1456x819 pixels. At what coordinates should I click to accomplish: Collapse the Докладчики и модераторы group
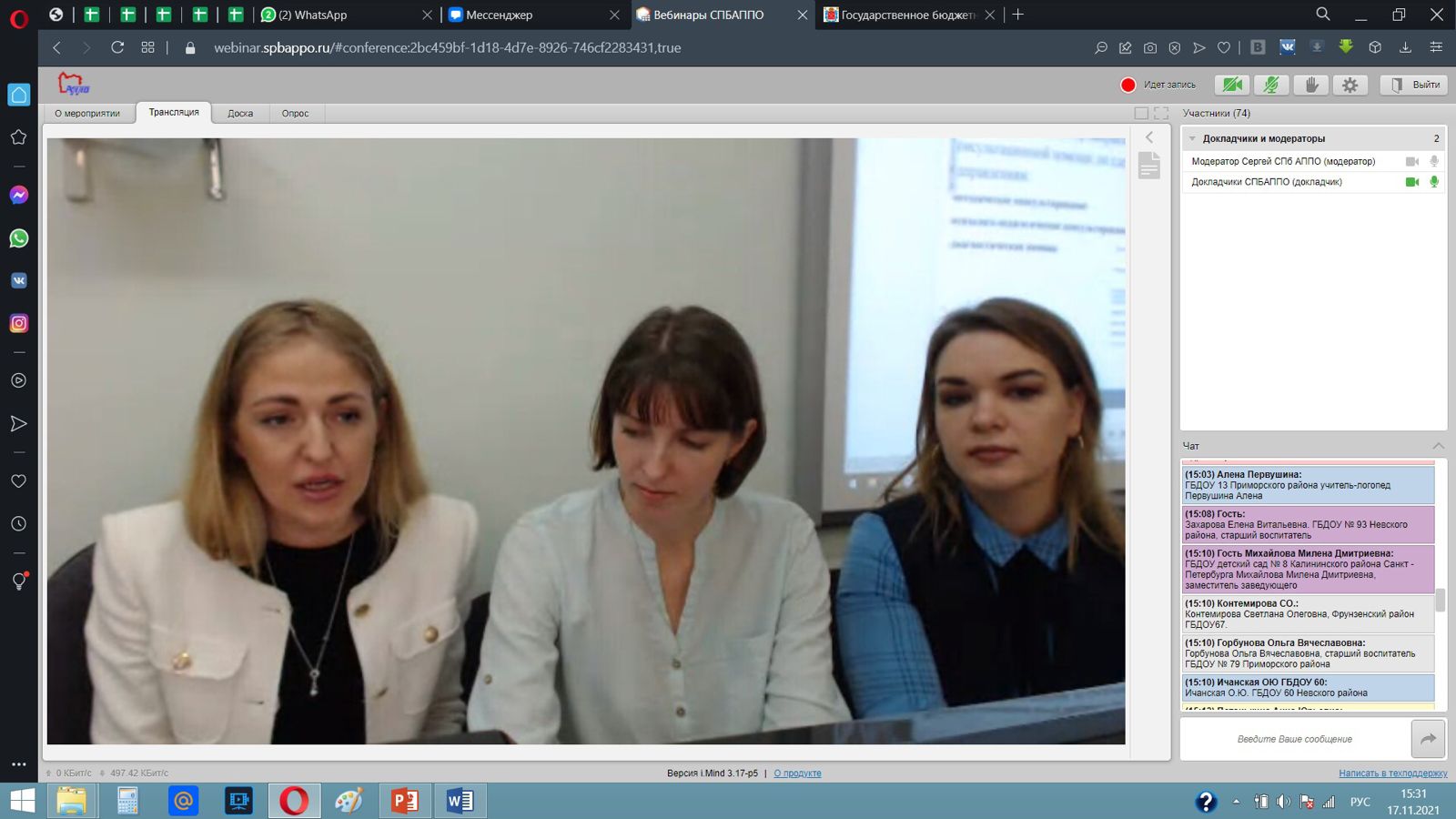click(x=1192, y=138)
